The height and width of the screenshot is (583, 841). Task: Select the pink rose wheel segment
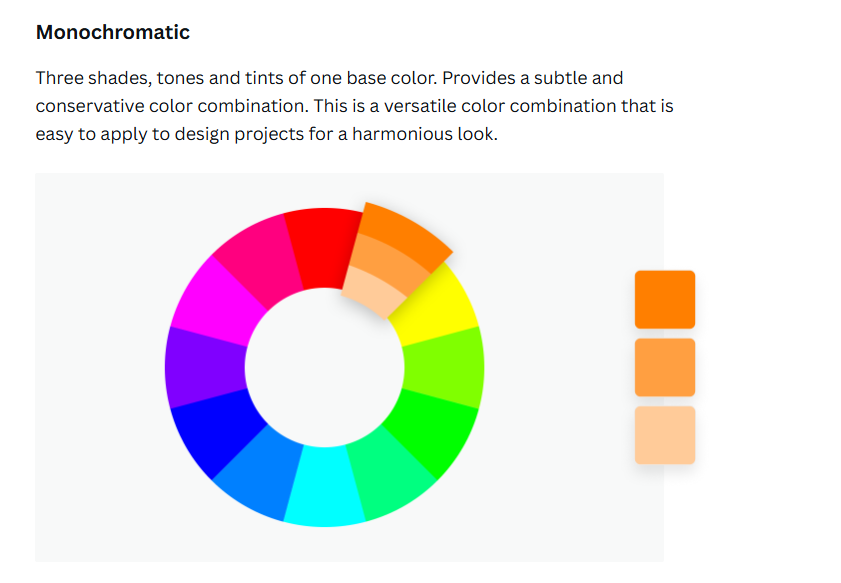pyautogui.click(x=259, y=261)
